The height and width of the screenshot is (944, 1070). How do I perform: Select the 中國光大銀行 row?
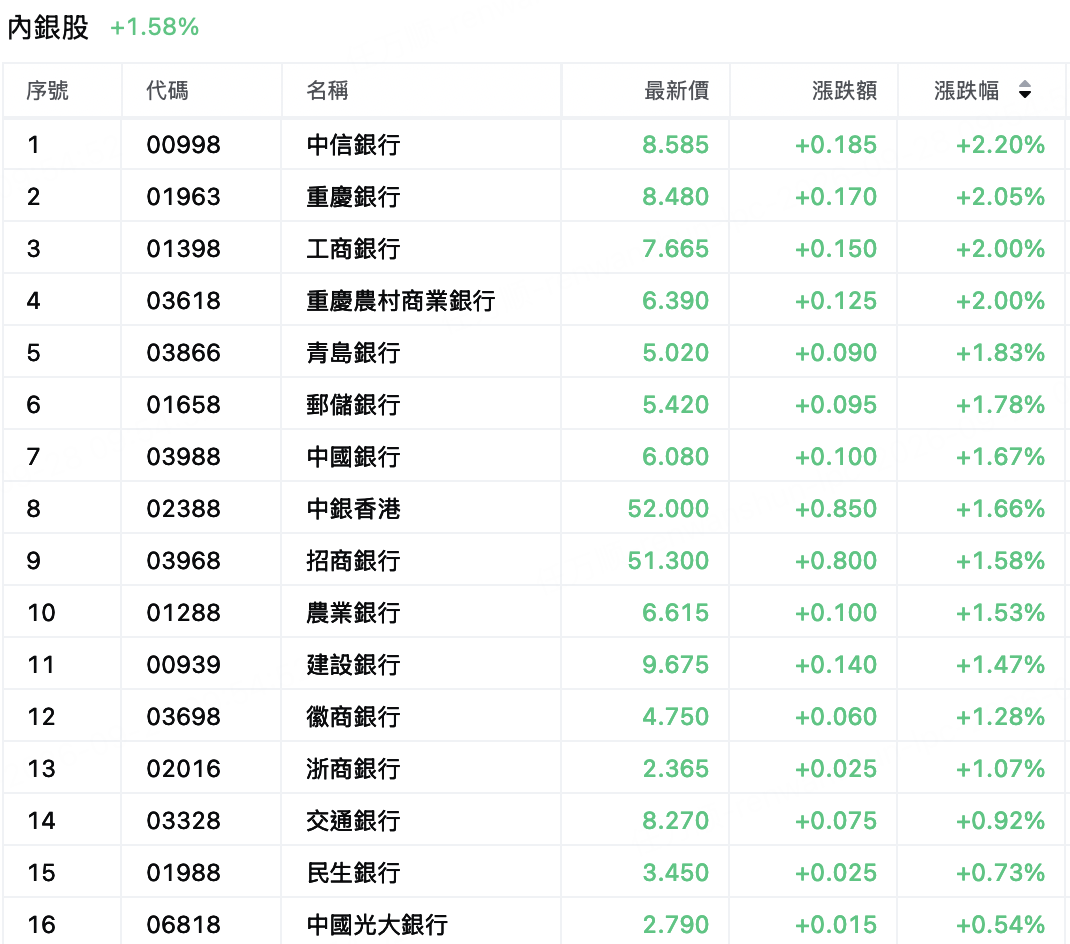(535, 921)
